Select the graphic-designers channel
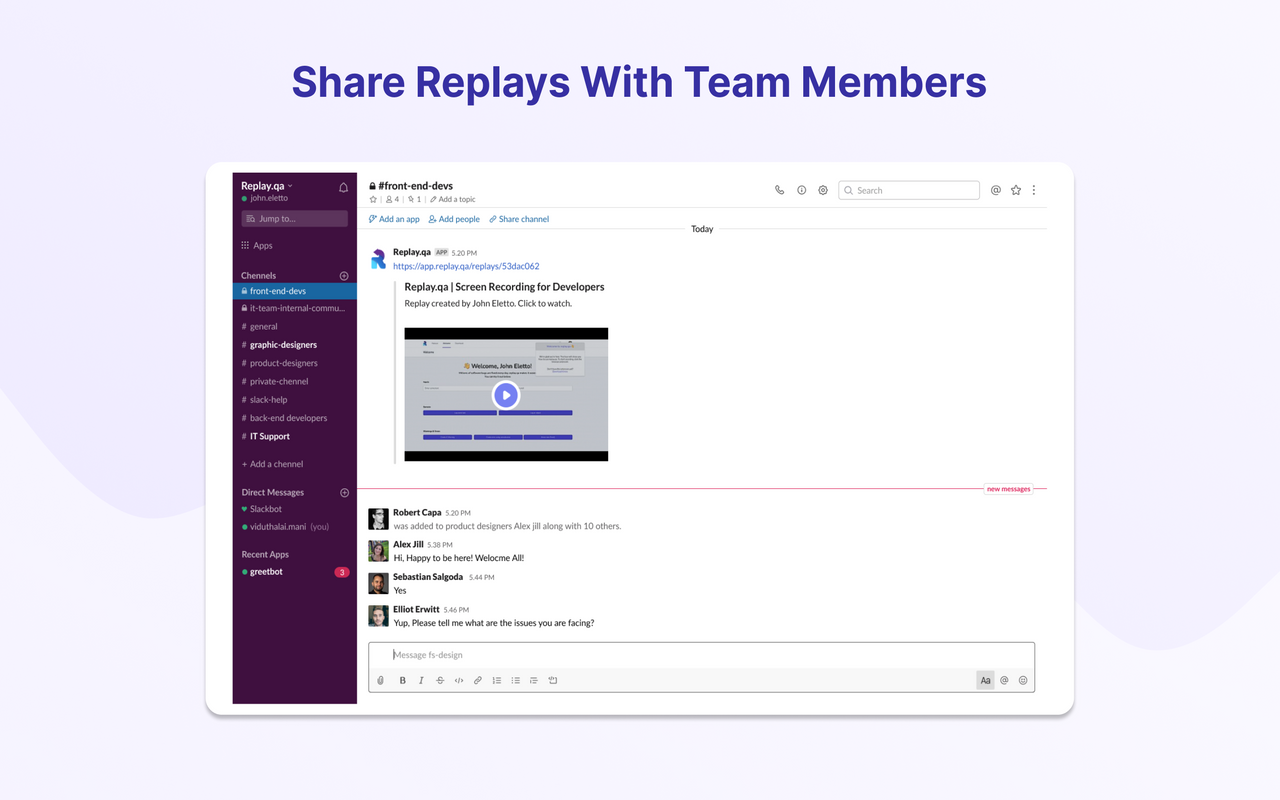 pos(283,345)
